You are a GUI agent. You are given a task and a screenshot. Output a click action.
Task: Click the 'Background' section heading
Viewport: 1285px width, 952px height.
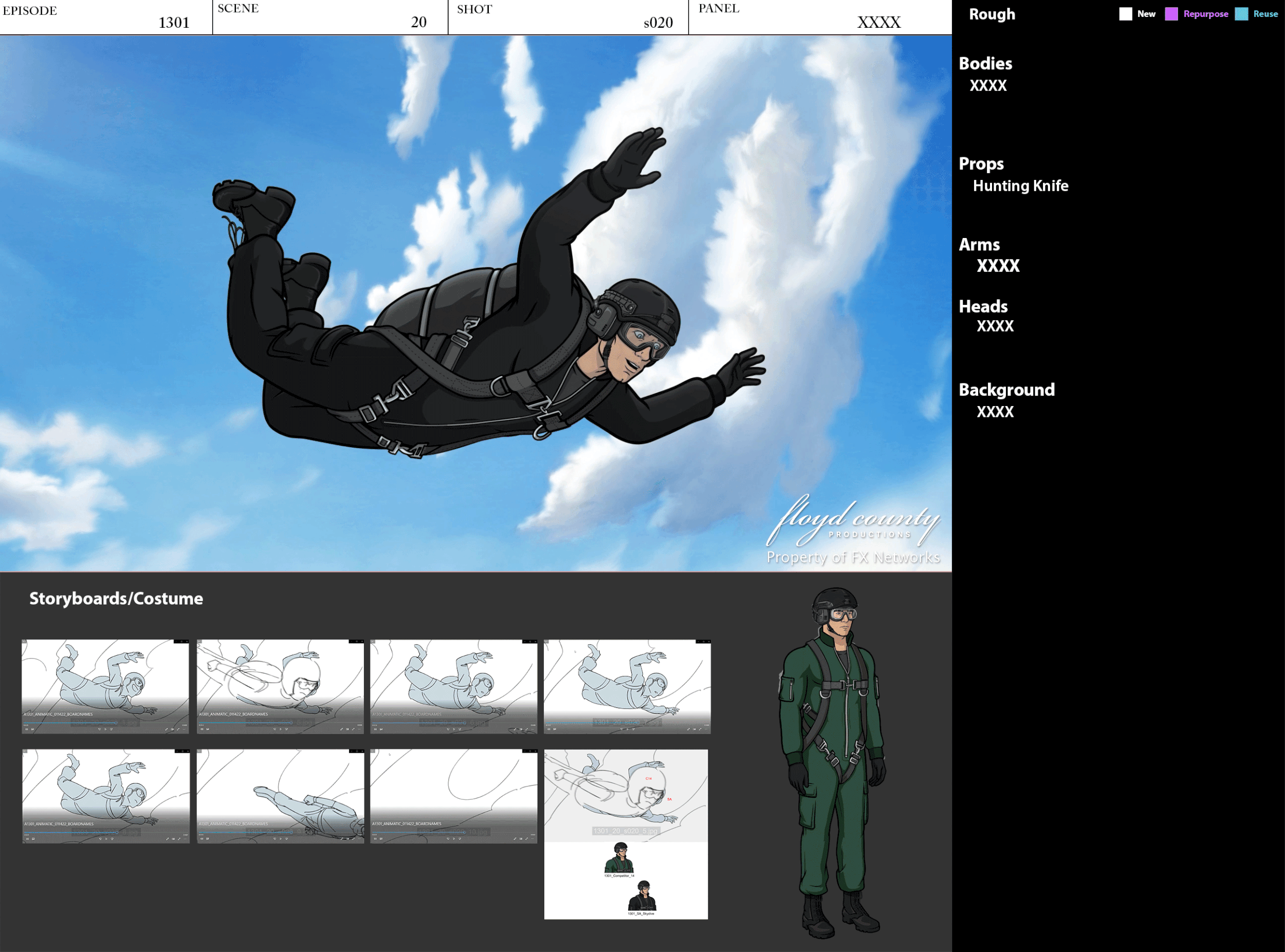click(1007, 390)
